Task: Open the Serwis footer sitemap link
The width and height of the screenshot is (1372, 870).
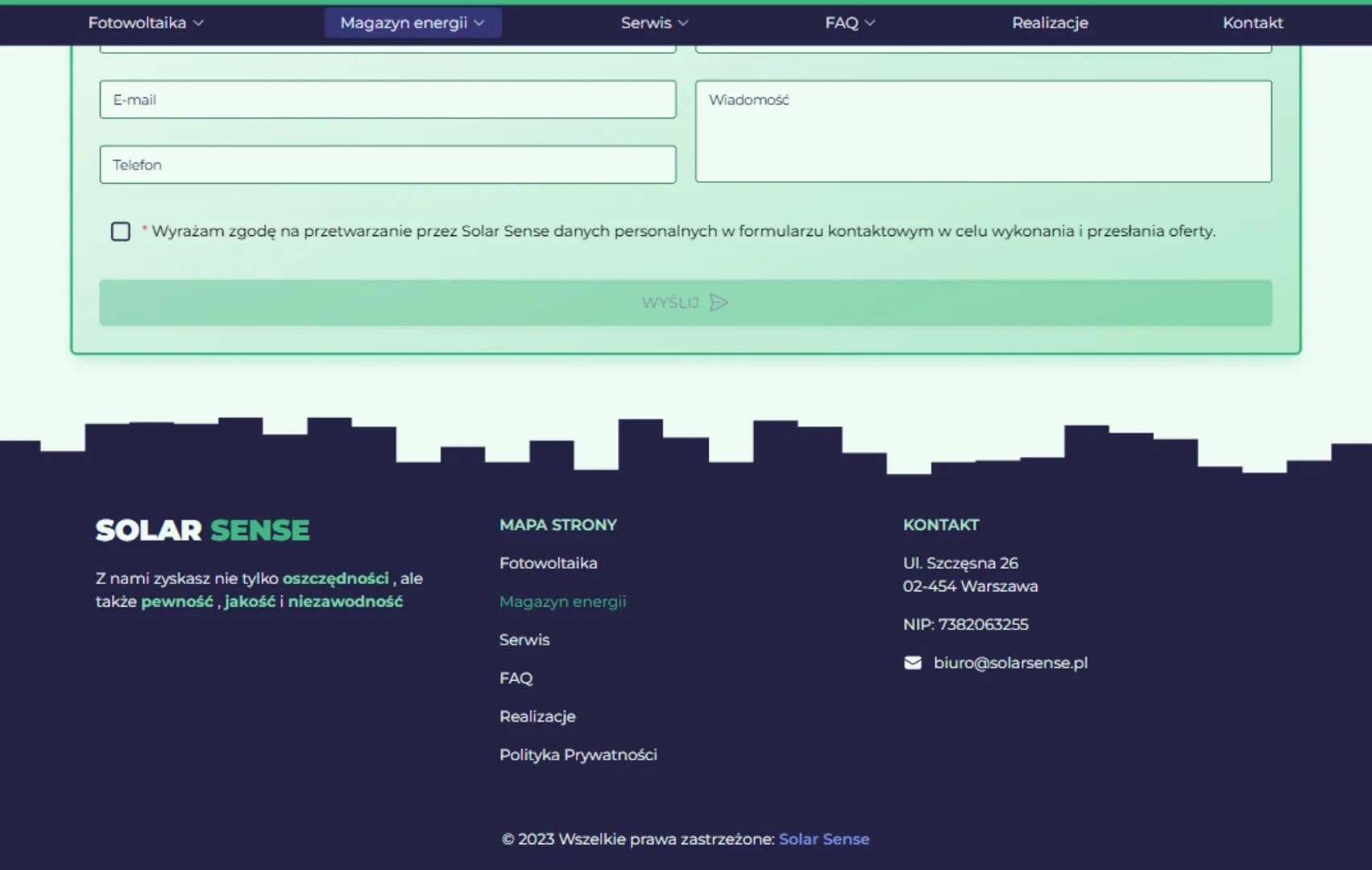Action: click(524, 639)
